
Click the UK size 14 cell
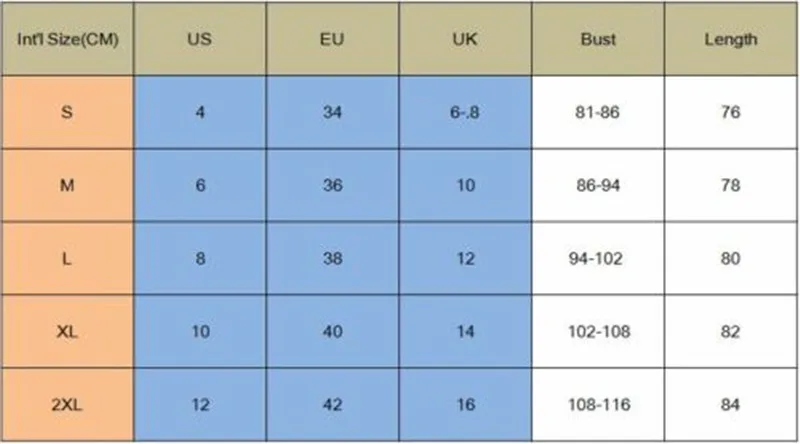point(465,331)
